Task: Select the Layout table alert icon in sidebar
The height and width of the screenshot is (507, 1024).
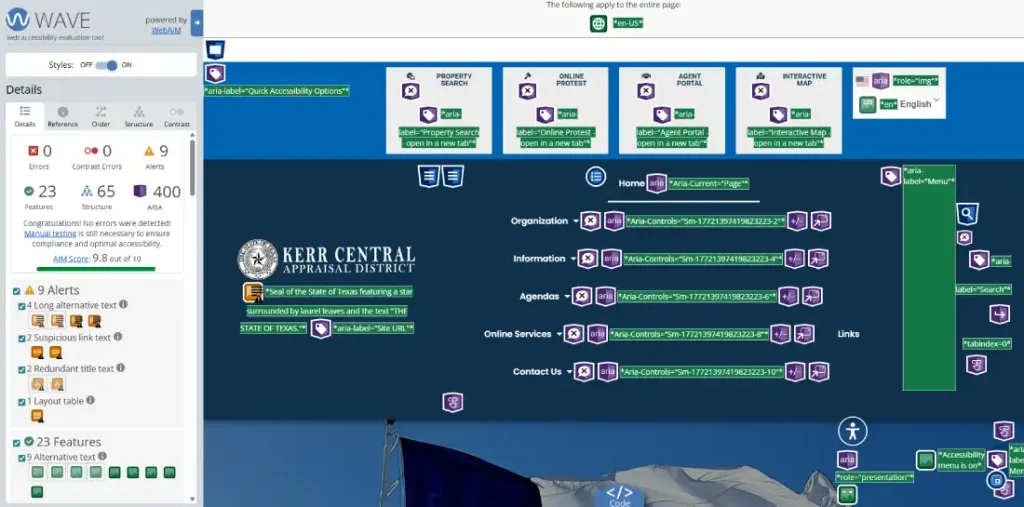Action: coord(37,416)
